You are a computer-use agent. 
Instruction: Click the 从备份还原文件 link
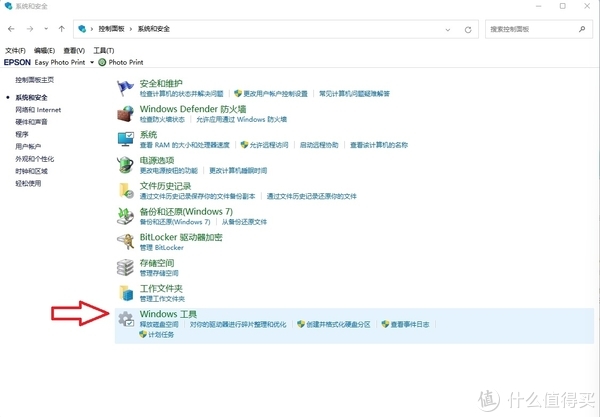pyautogui.click(x=244, y=222)
